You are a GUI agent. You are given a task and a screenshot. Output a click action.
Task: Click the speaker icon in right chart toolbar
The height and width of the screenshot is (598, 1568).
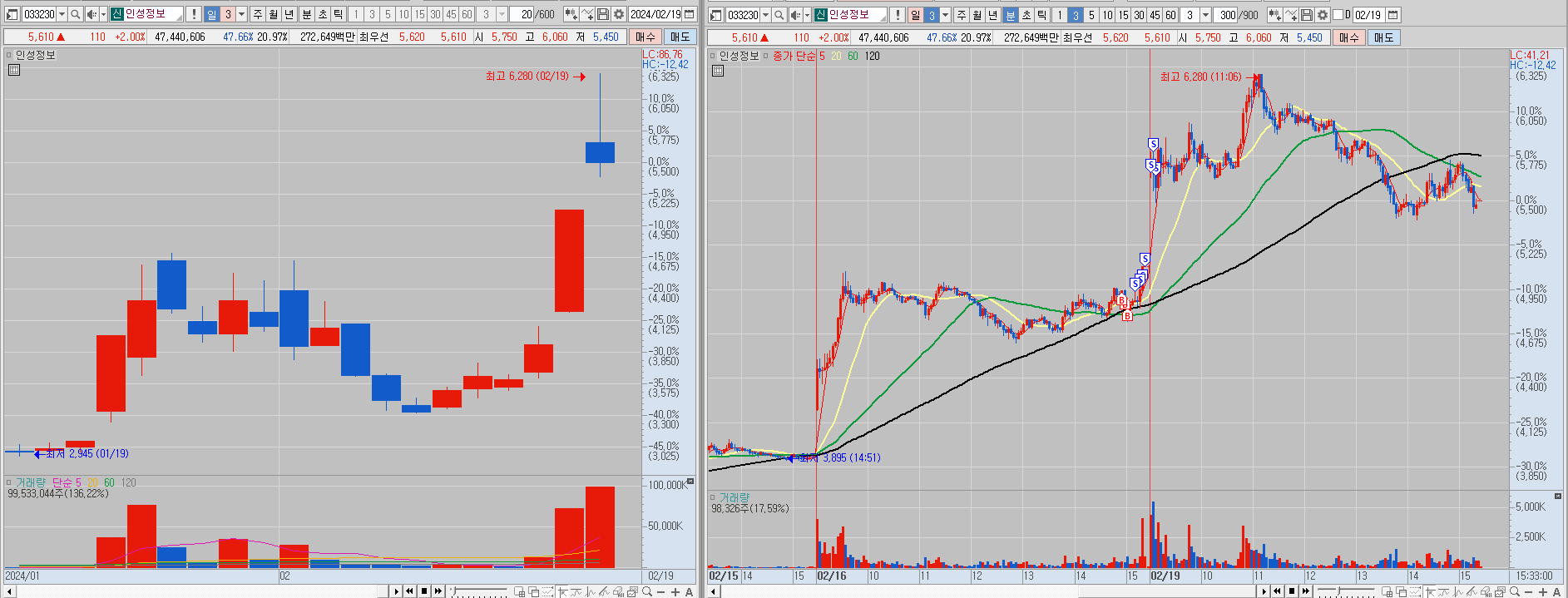pyautogui.click(x=795, y=15)
